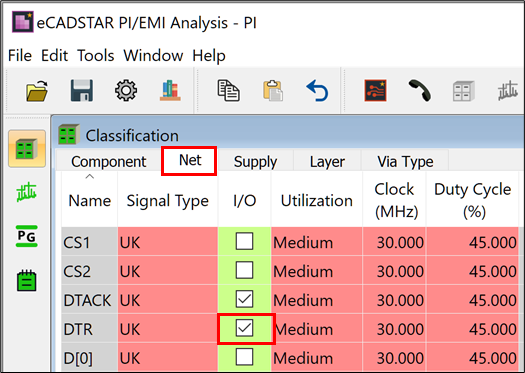The image size is (525, 373).
Task: Save using the floppy disk icon
Action: point(82,90)
